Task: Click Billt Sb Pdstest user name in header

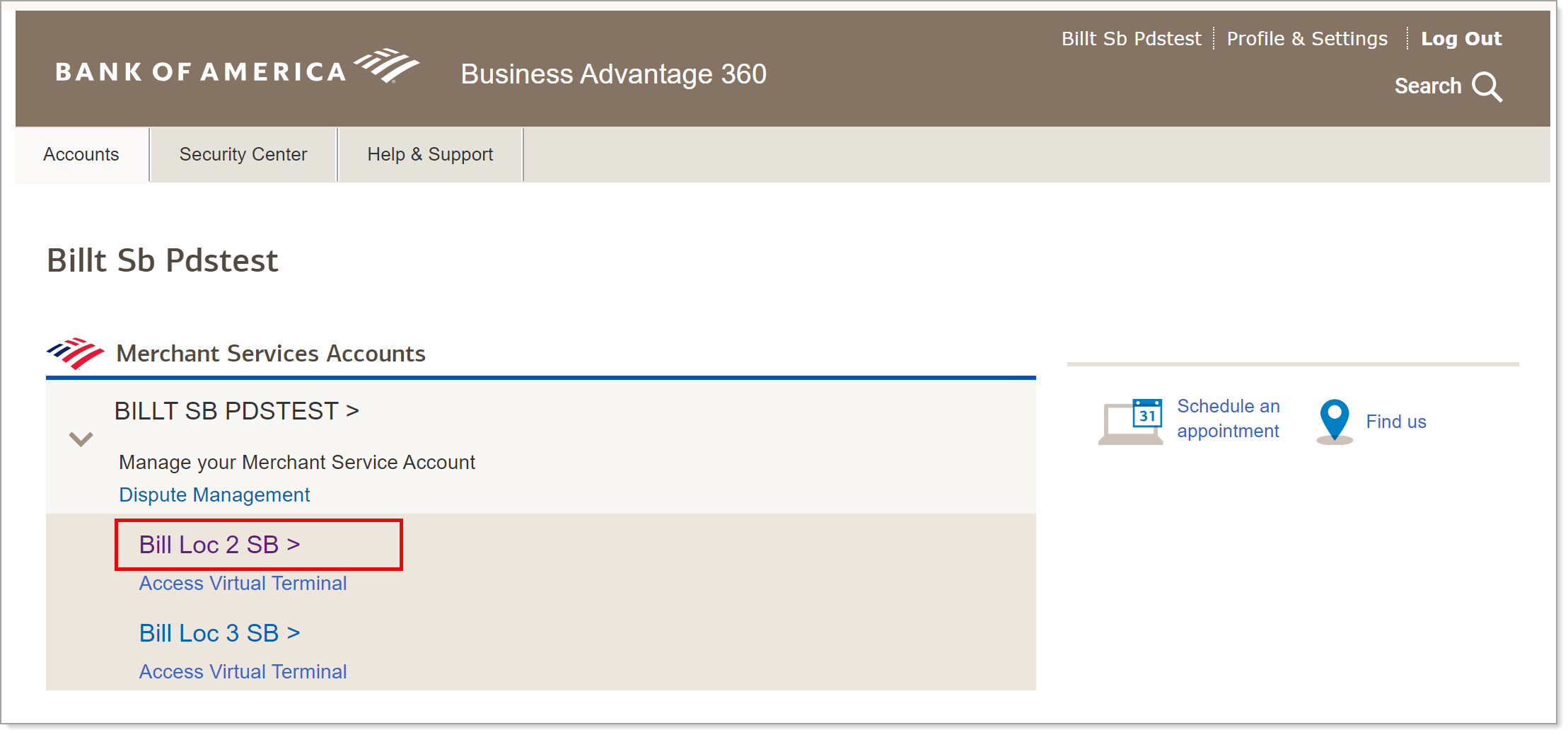Action: tap(1131, 38)
